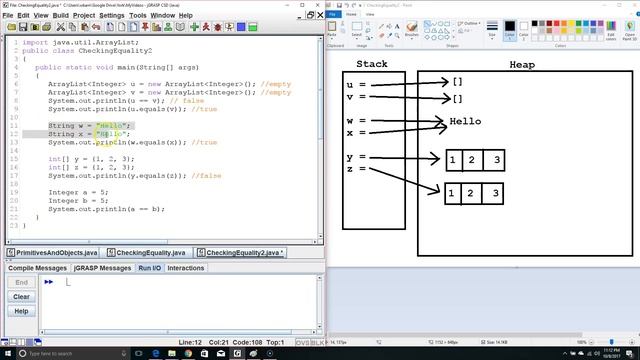Click the zoom slider in Paint status bar
Screen dimensions: 640x360
click(x=611, y=342)
